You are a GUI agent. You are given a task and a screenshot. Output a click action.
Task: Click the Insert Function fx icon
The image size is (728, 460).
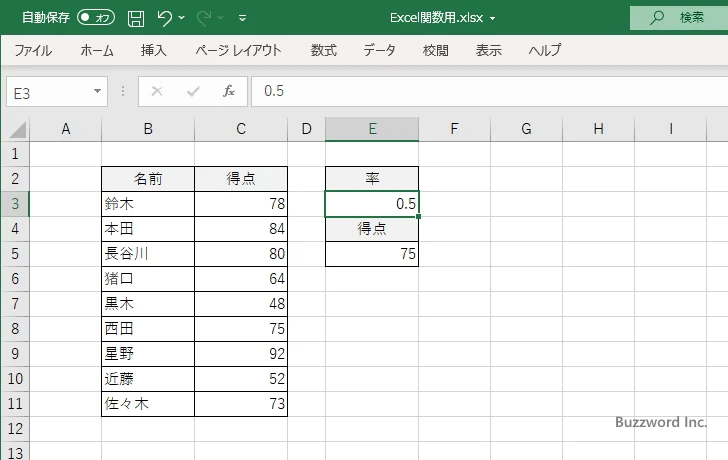(x=229, y=91)
